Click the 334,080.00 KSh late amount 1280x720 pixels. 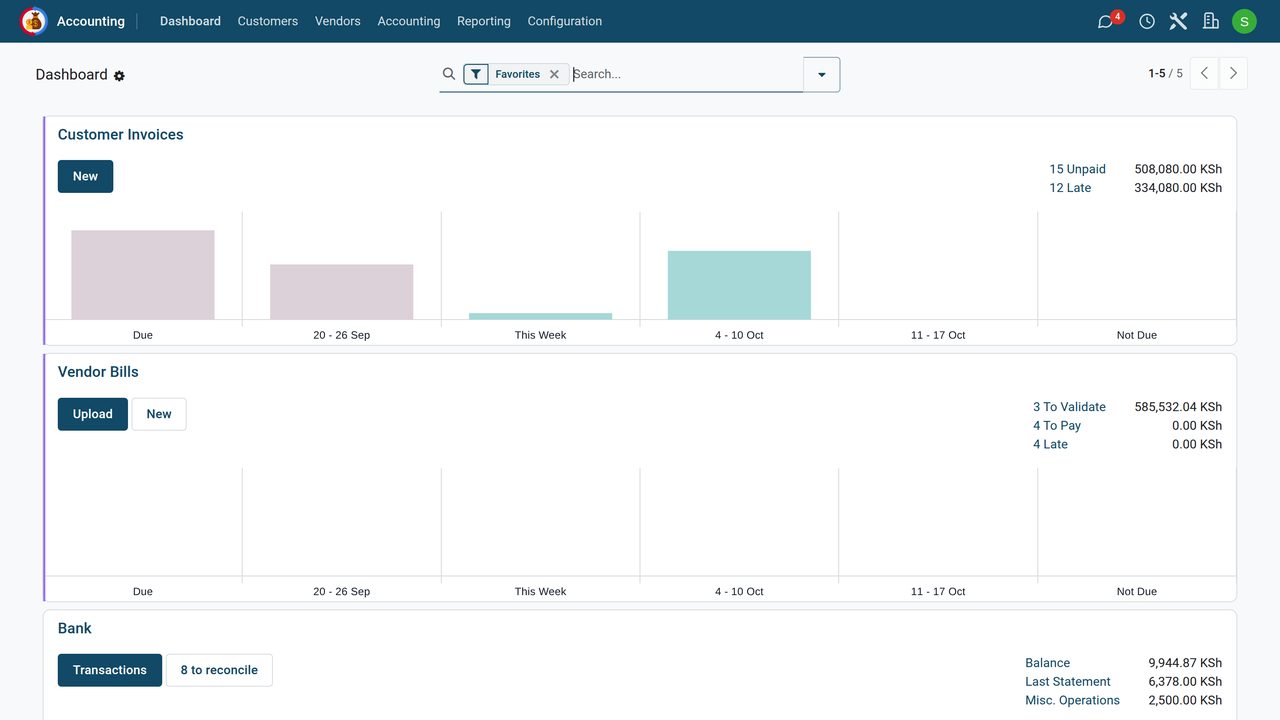pos(1178,188)
